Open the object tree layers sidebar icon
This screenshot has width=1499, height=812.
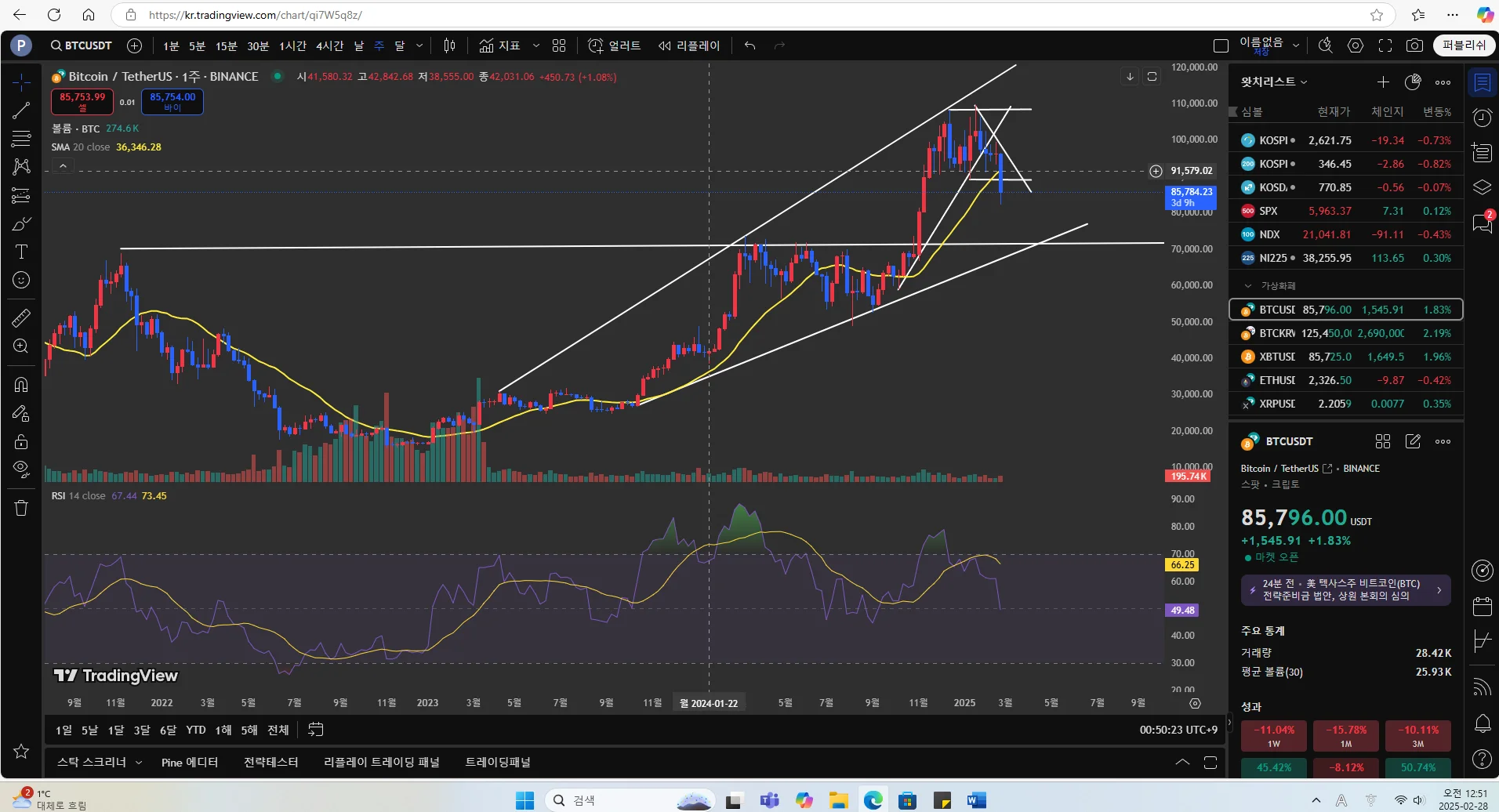(x=1483, y=187)
